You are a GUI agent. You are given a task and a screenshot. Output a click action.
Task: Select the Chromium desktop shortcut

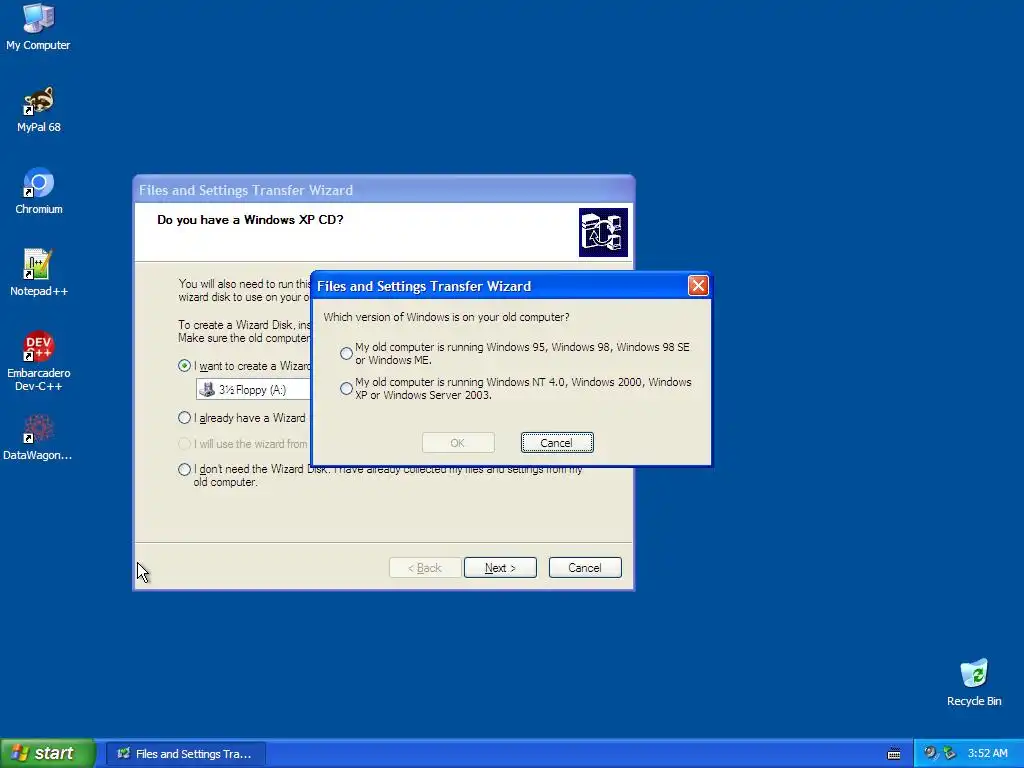click(x=39, y=191)
